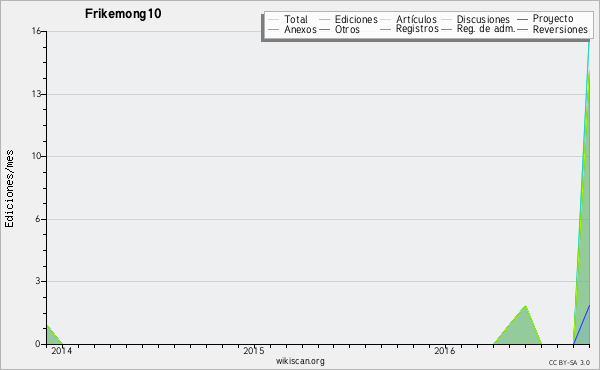Click the wikiscan.org label
This screenshot has width=600, height=370.
pyautogui.click(x=300, y=361)
